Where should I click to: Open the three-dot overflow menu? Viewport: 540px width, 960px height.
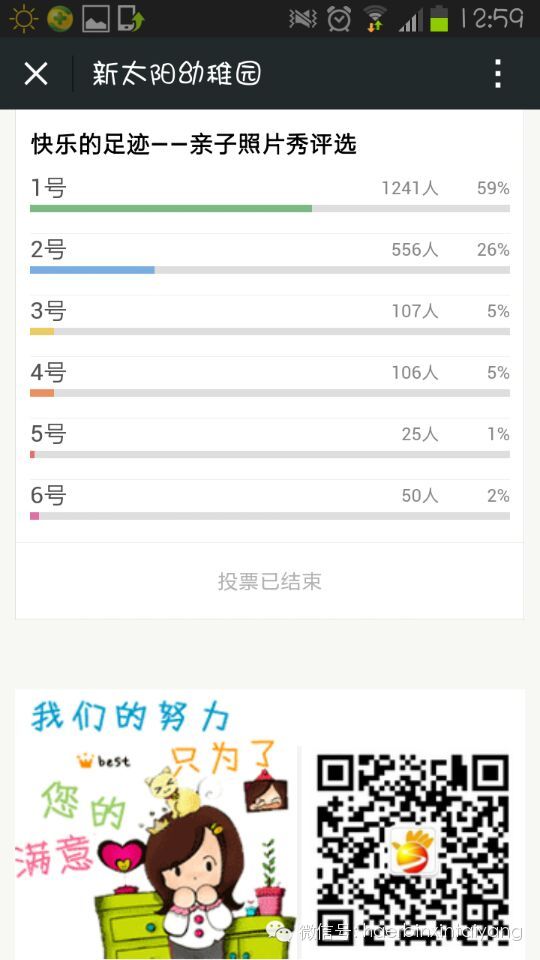[498, 74]
